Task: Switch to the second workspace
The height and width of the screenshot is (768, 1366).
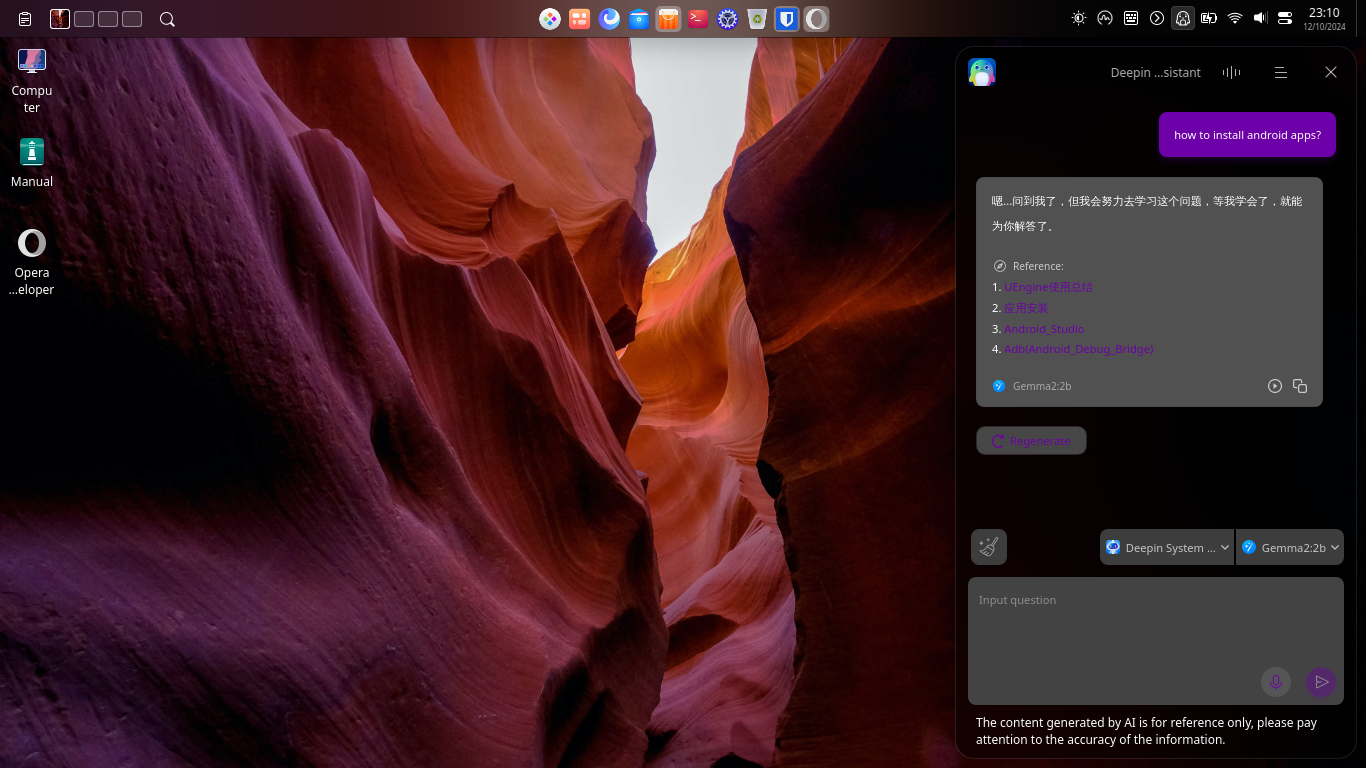Action: pos(84,19)
